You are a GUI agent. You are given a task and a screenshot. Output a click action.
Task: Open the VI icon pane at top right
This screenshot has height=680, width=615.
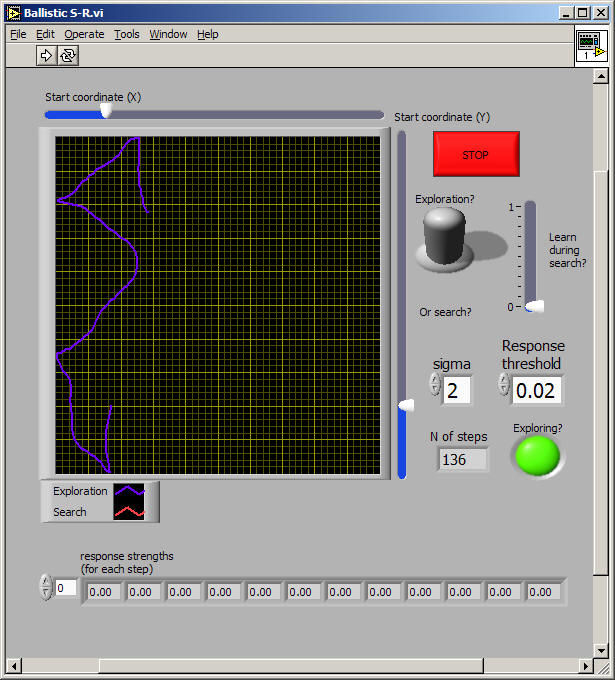coord(592,45)
